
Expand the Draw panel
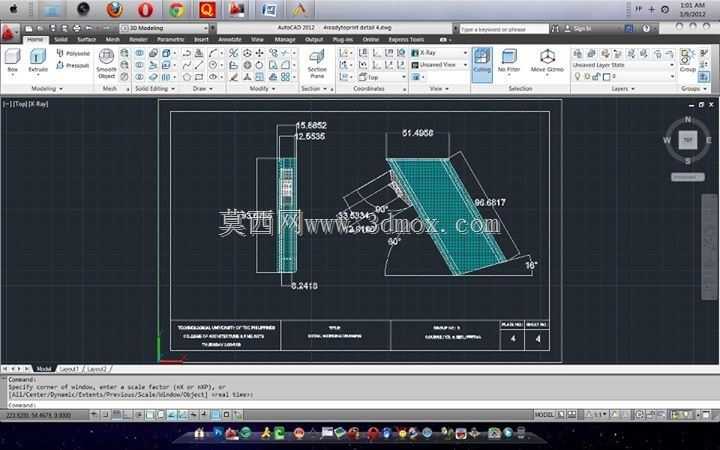coord(202,88)
